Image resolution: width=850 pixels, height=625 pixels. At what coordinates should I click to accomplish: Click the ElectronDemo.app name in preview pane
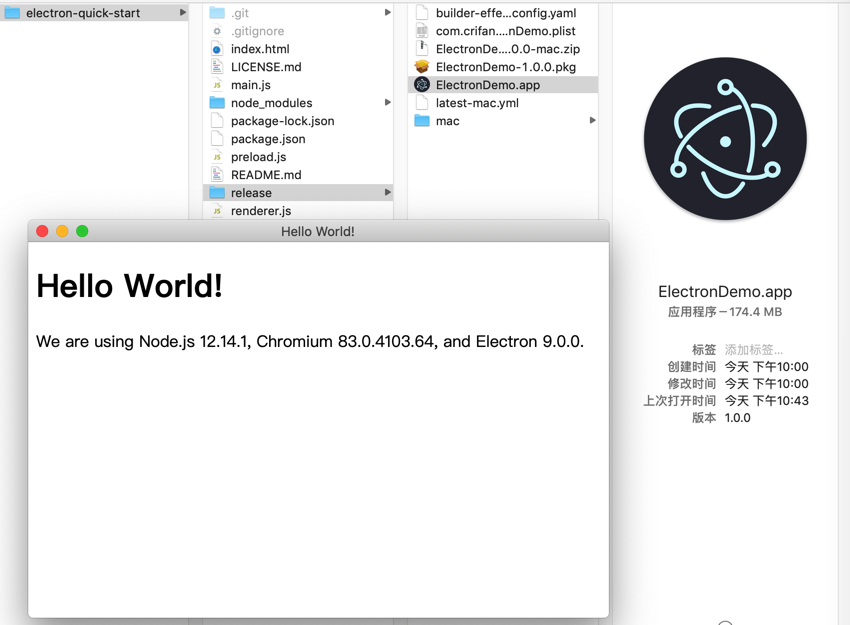coord(725,292)
